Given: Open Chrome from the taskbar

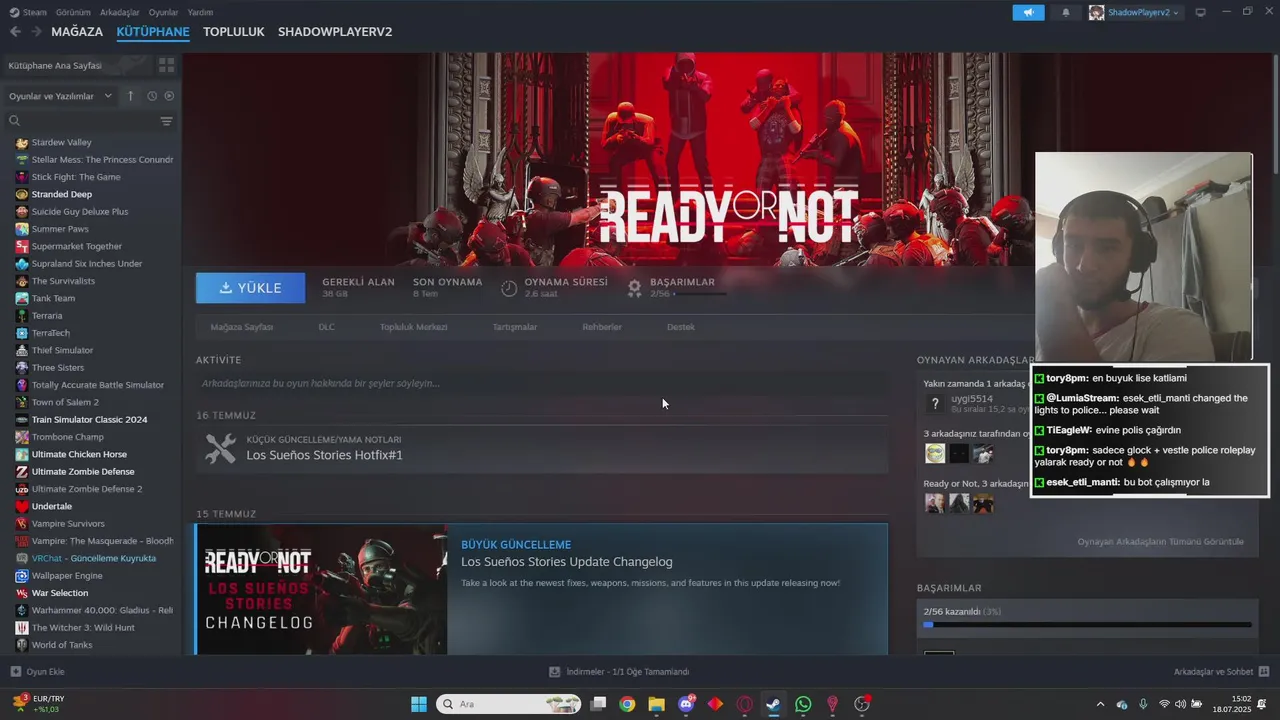Looking at the screenshot, I should coord(627,704).
